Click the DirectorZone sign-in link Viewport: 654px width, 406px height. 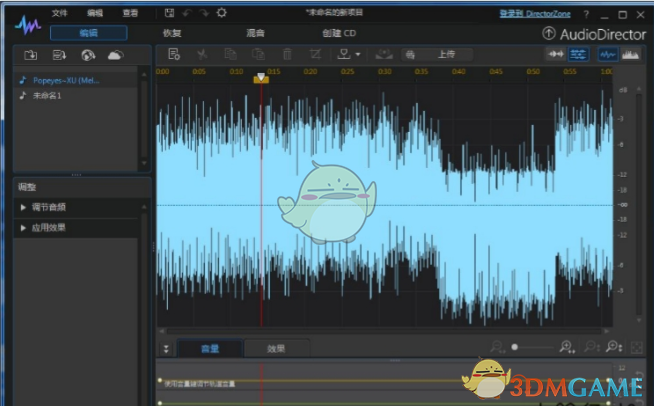tap(535, 14)
